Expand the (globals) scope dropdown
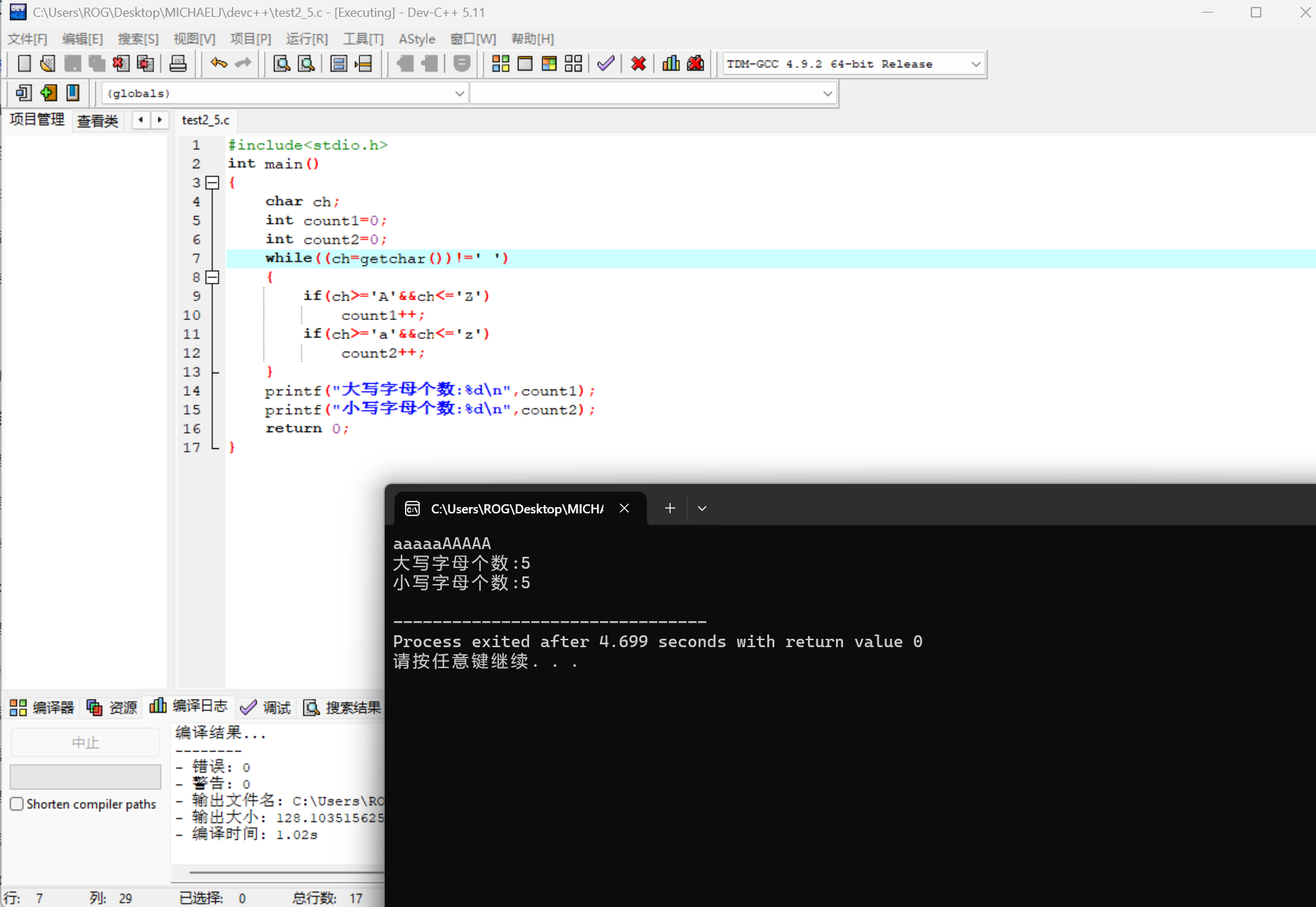1316x907 pixels. click(x=460, y=93)
